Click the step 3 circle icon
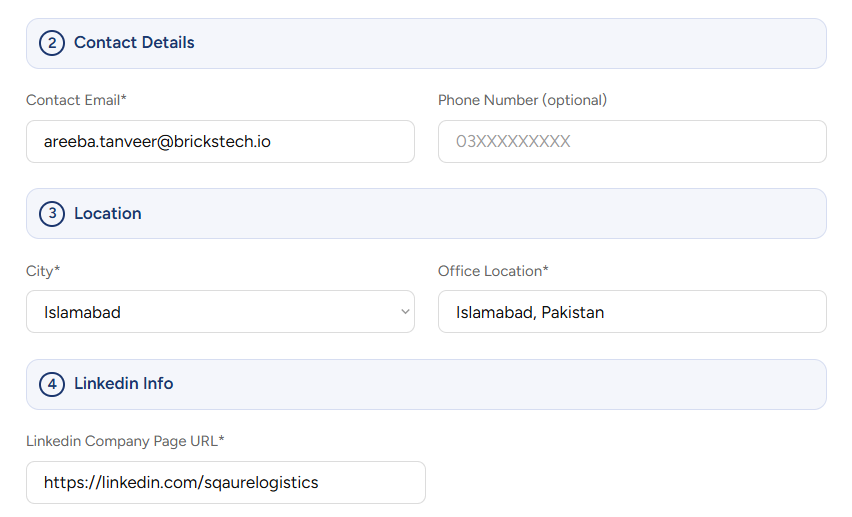 click(x=52, y=214)
